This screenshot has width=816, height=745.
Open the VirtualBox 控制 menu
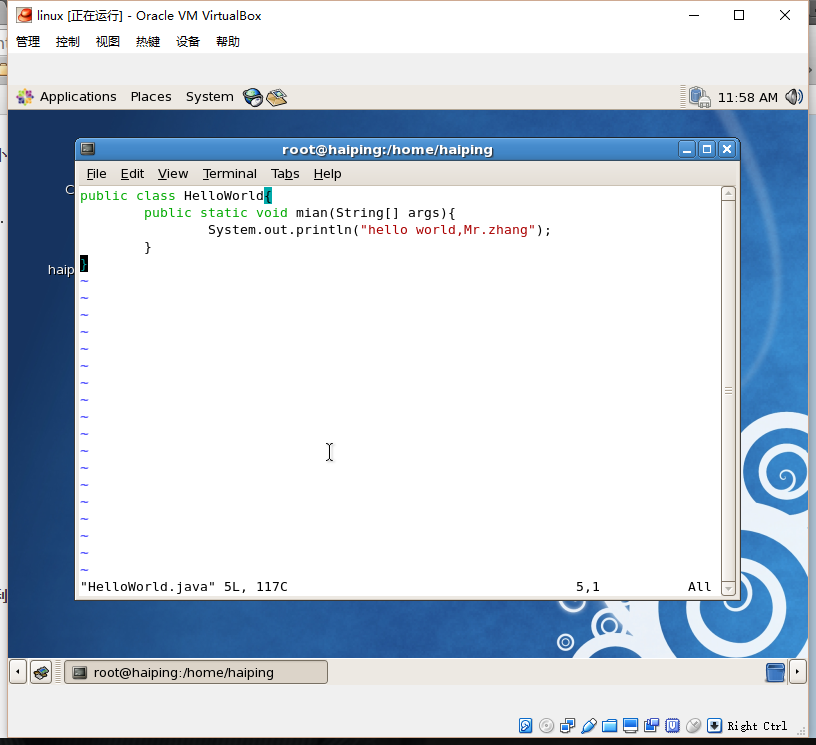click(x=68, y=42)
